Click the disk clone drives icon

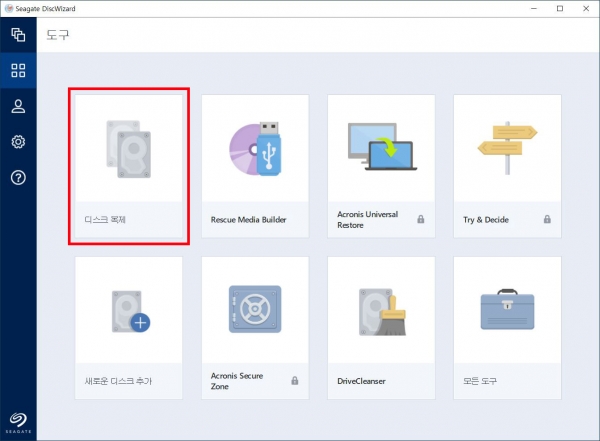[x=128, y=149]
